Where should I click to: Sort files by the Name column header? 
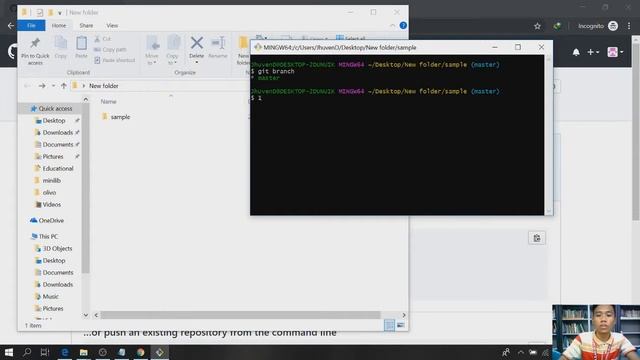109,101
